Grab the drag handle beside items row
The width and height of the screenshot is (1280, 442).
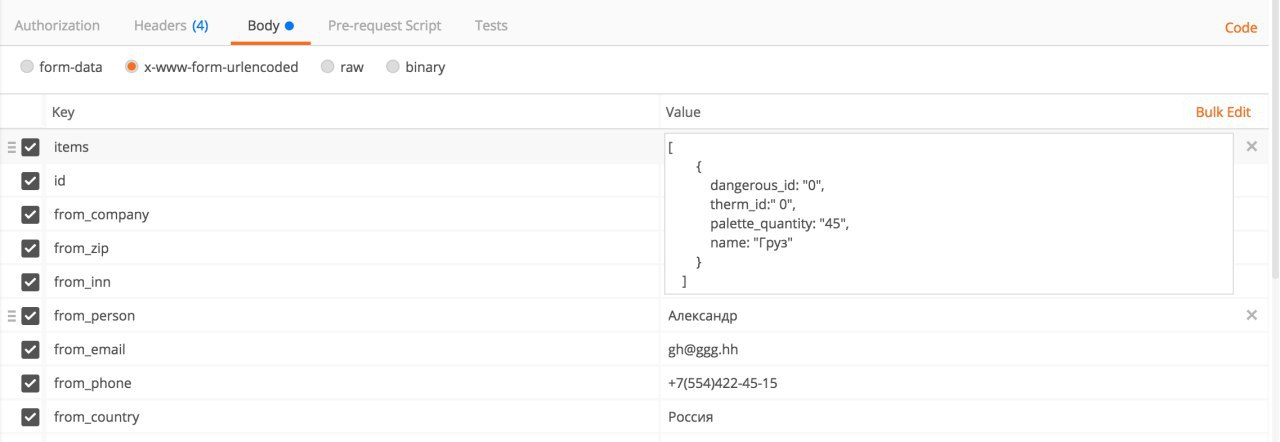coord(11,147)
